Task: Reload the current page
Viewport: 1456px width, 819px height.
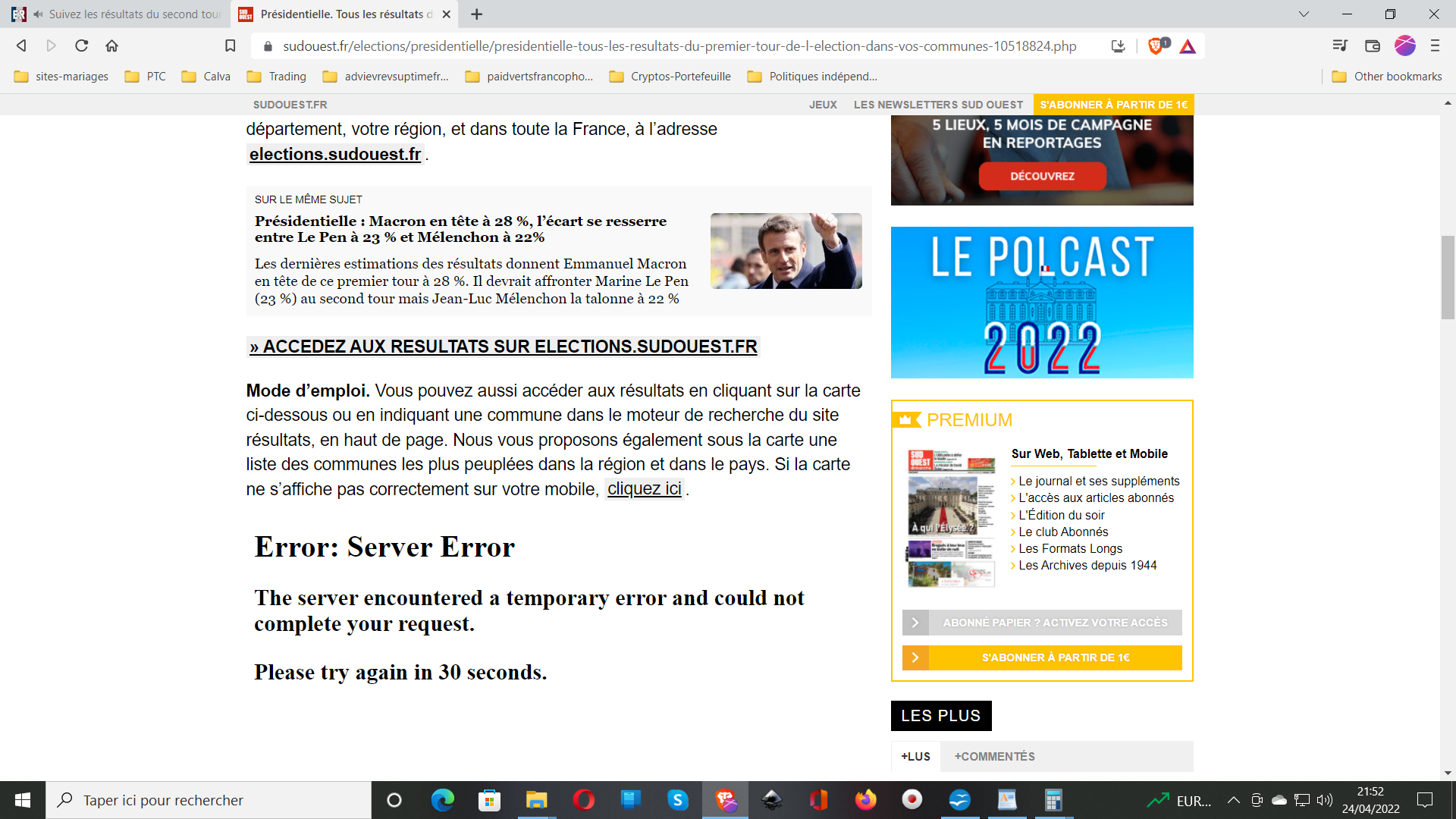Action: (x=81, y=45)
